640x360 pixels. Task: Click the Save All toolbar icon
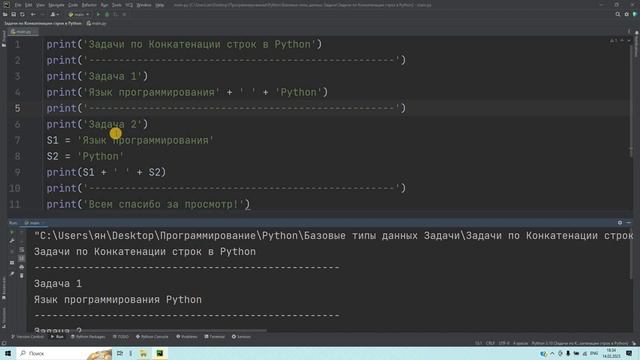pos(13,14)
